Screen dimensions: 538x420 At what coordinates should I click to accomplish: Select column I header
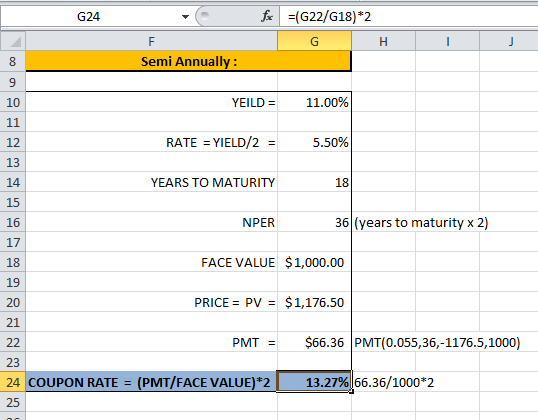(447, 42)
